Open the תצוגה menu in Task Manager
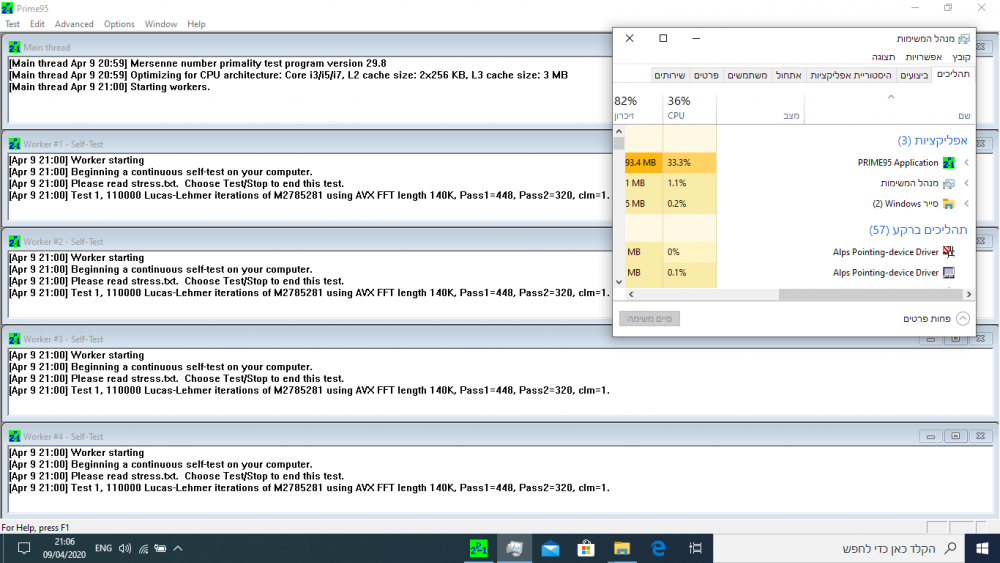1000x563 pixels. (x=883, y=57)
